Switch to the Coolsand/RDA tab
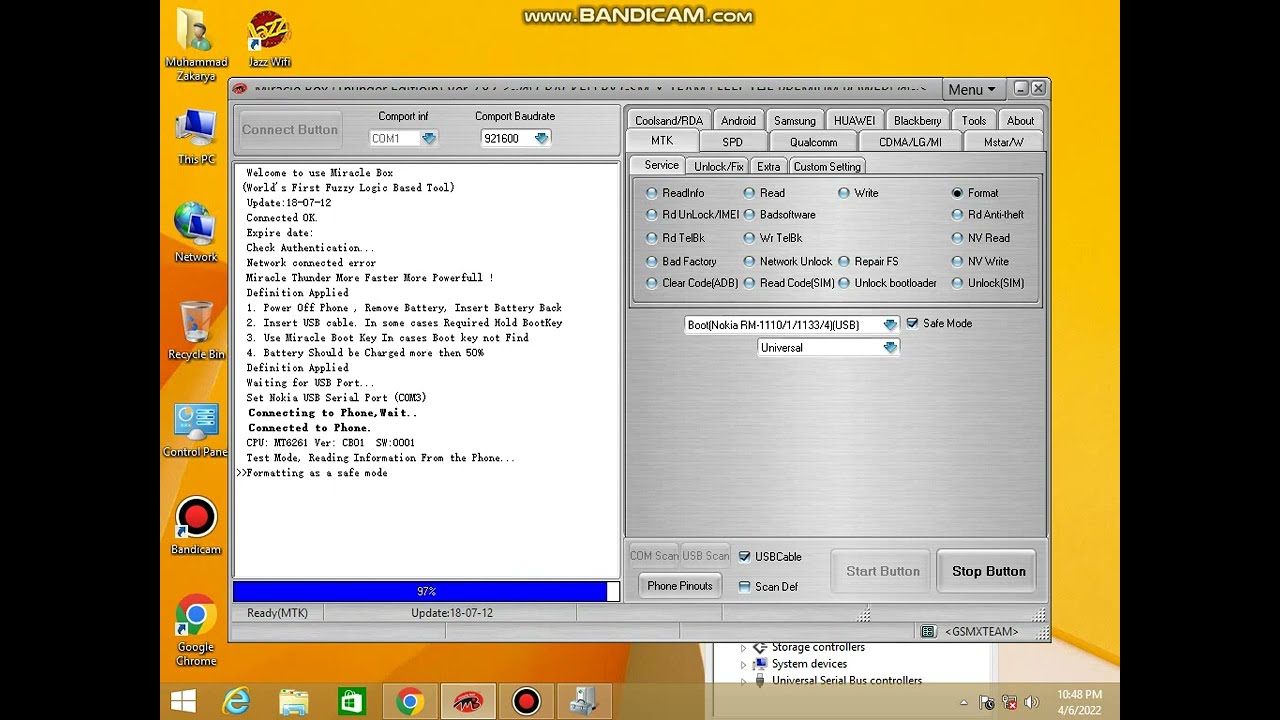This screenshot has width=1280, height=720. tap(669, 120)
